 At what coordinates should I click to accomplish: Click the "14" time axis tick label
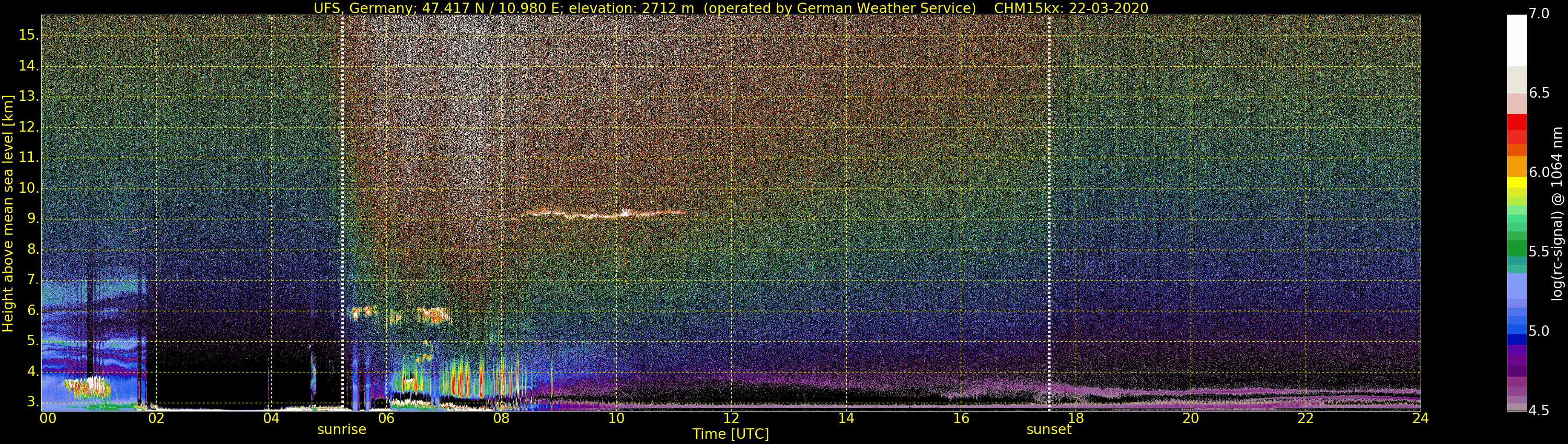[x=846, y=418]
